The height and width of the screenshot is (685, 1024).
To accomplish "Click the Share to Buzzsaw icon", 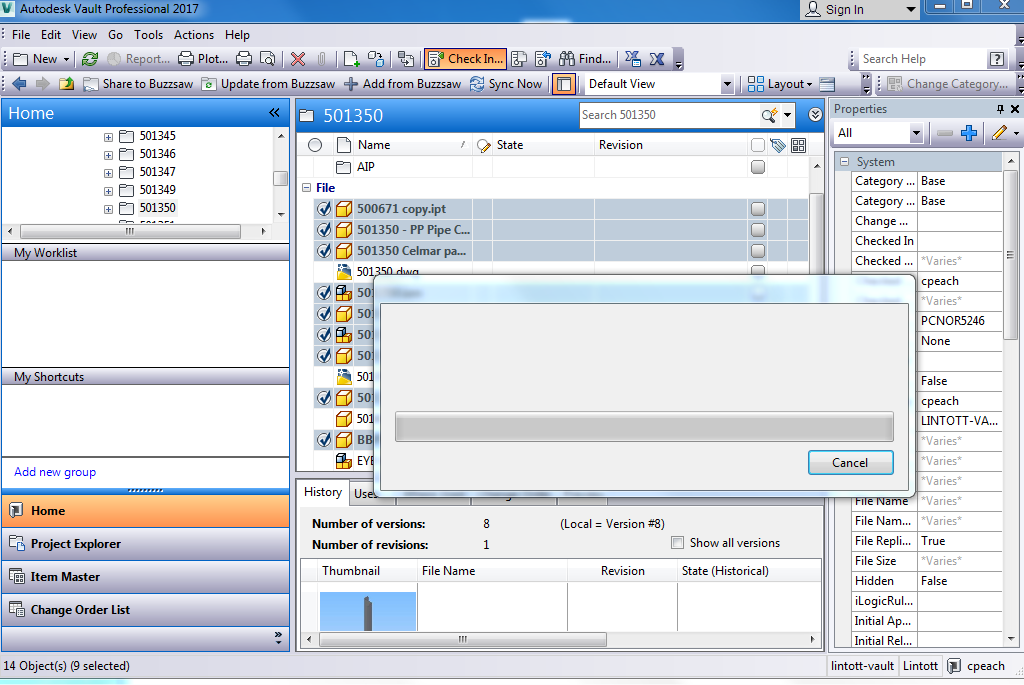I will [x=92, y=83].
